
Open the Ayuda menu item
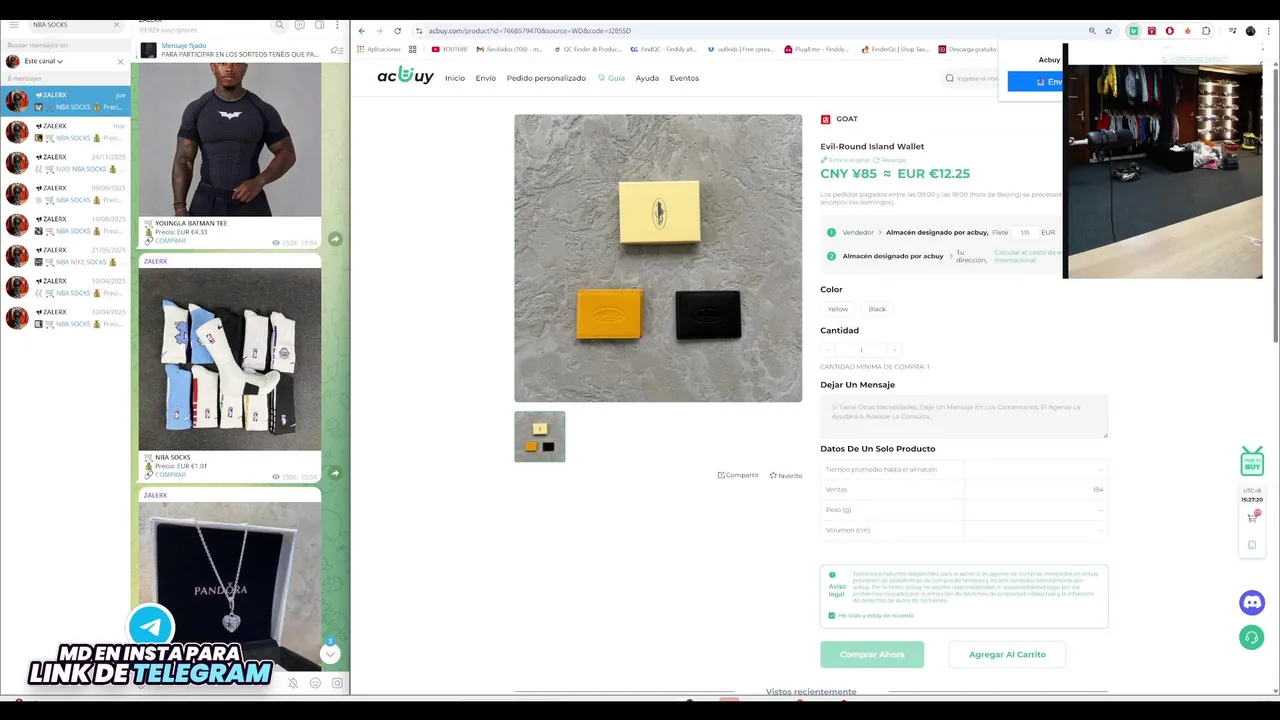tap(647, 78)
